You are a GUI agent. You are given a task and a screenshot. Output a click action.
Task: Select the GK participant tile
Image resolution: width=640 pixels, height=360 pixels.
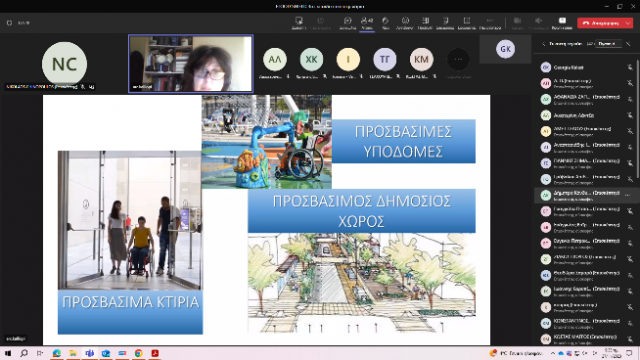tap(505, 49)
